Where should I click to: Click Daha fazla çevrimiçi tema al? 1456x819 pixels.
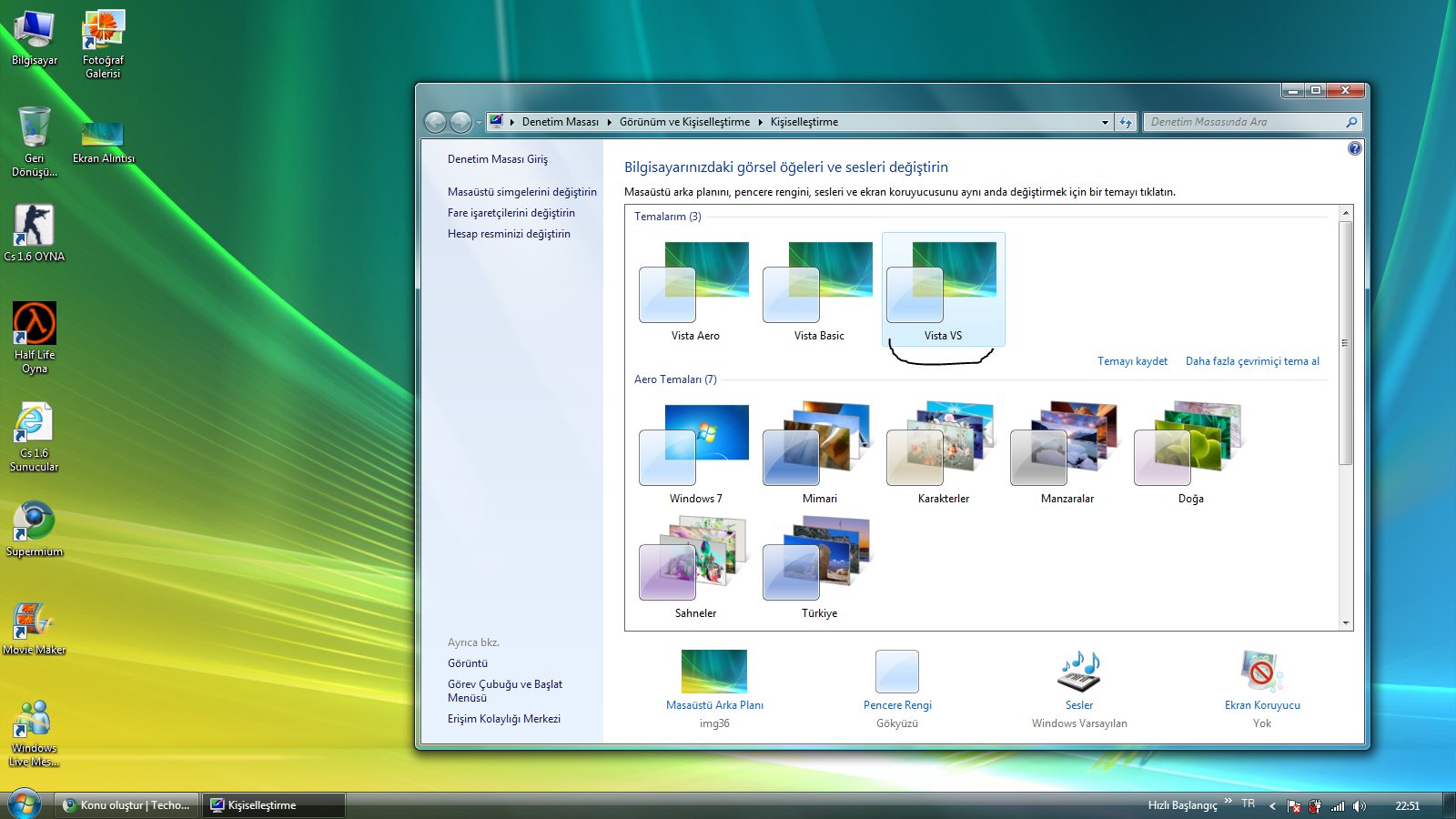(x=1252, y=361)
